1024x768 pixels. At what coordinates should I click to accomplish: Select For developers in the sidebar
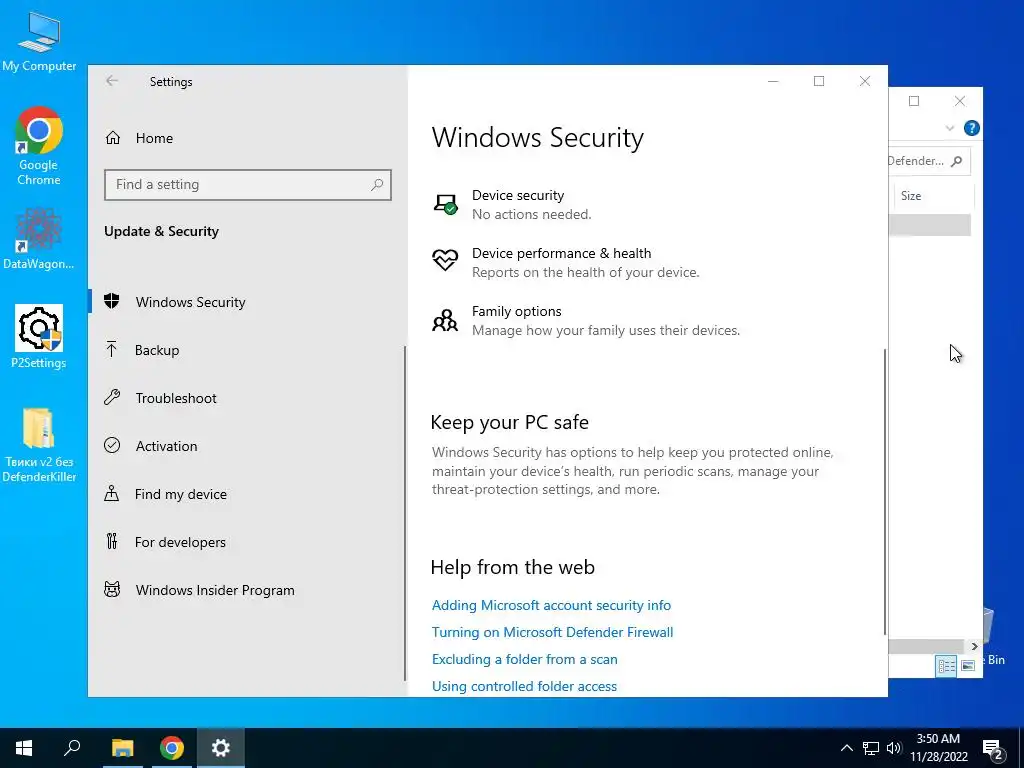click(x=247, y=542)
